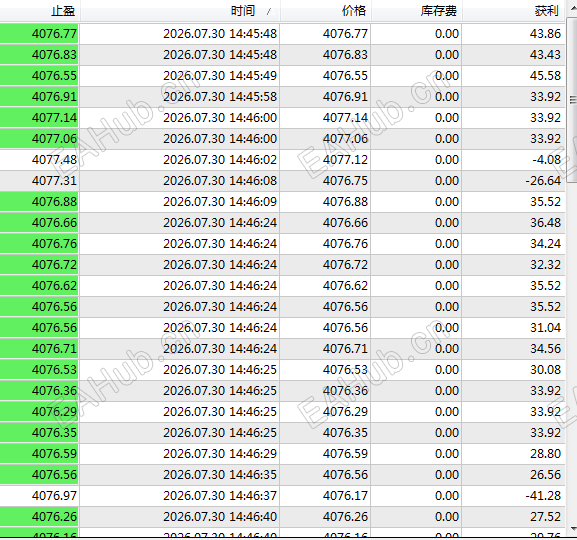The height and width of the screenshot is (540, 577).
Task: Select the row with profit -26.64
Action: tap(283, 181)
